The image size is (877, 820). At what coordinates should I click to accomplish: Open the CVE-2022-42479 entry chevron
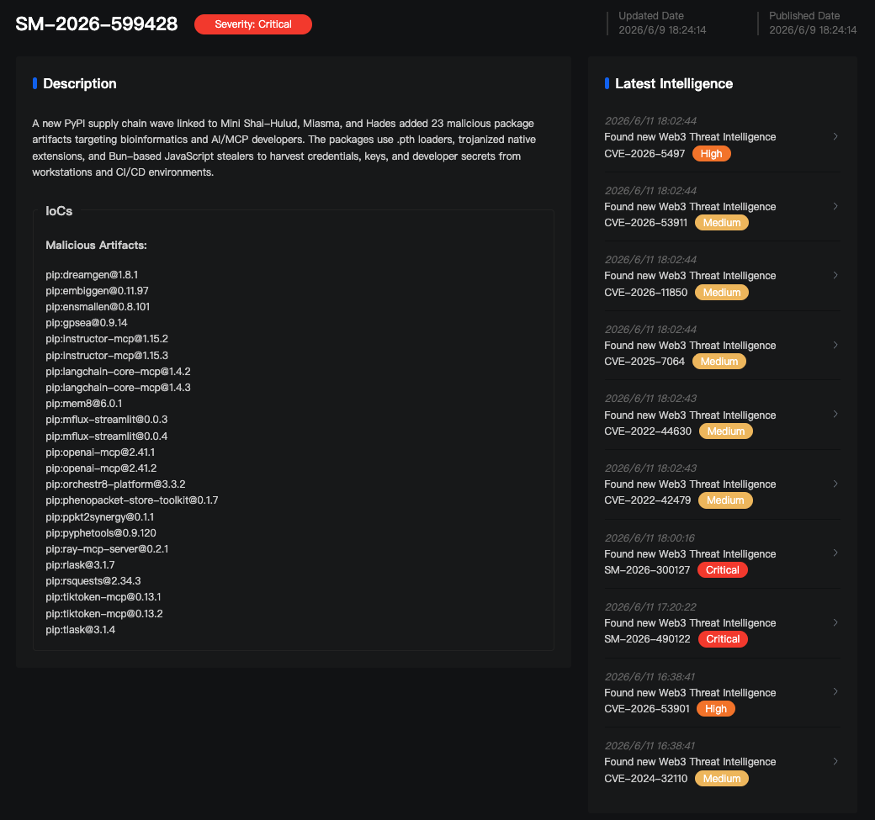[835, 484]
